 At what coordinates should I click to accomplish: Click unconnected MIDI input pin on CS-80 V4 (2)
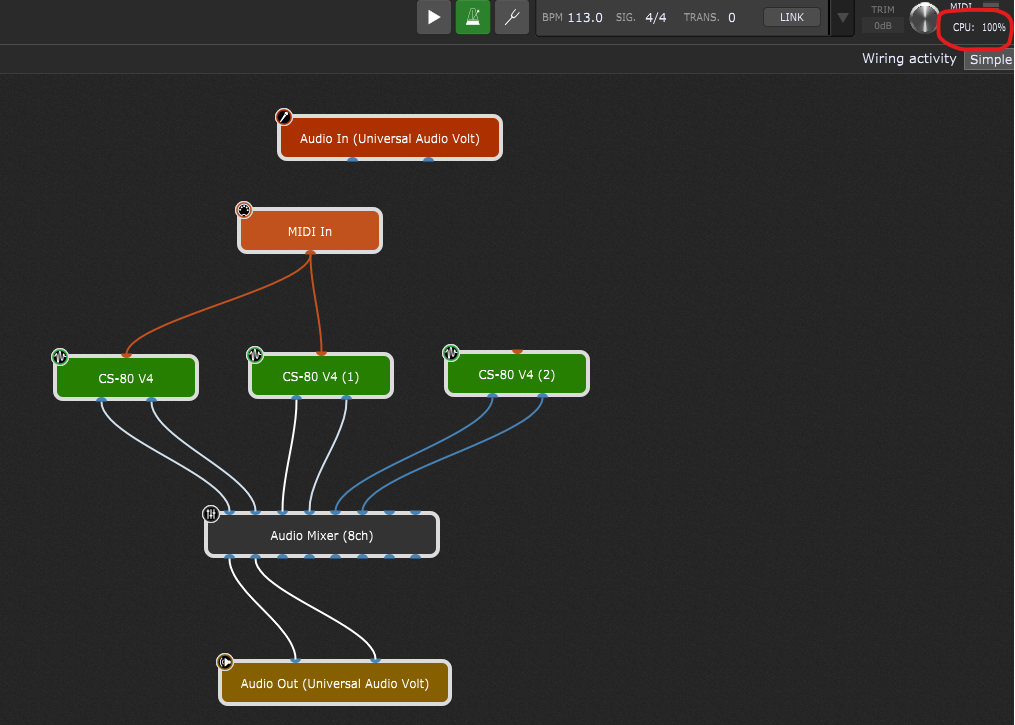517,351
